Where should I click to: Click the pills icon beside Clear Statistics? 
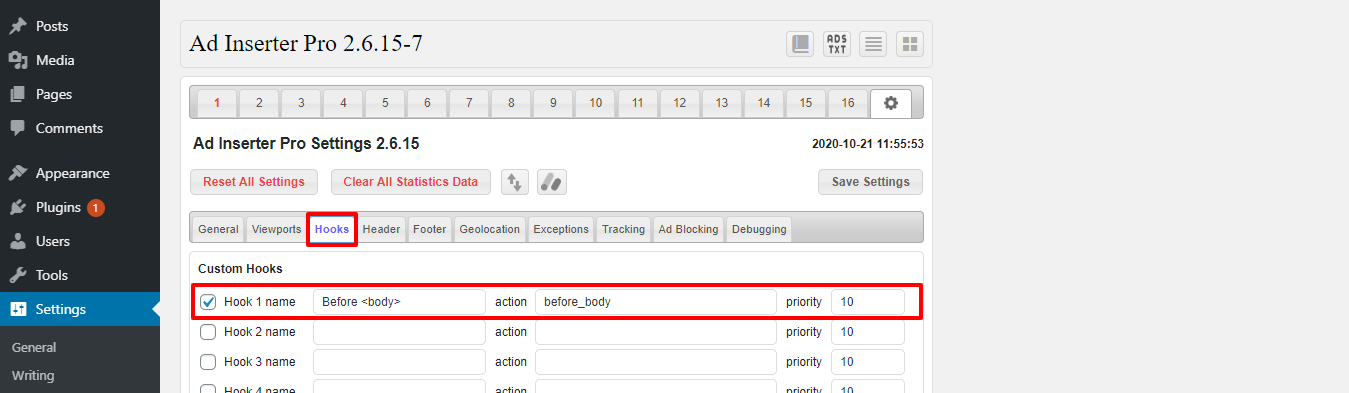point(552,182)
